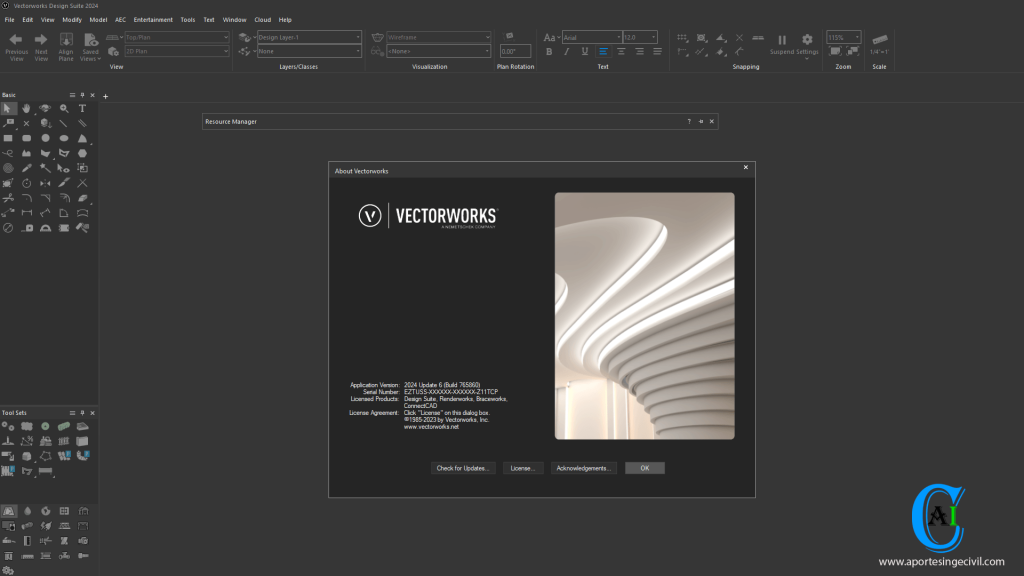Open the Entertainment menu
Viewport: 1024px width, 576px height.
pyautogui.click(x=153, y=20)
